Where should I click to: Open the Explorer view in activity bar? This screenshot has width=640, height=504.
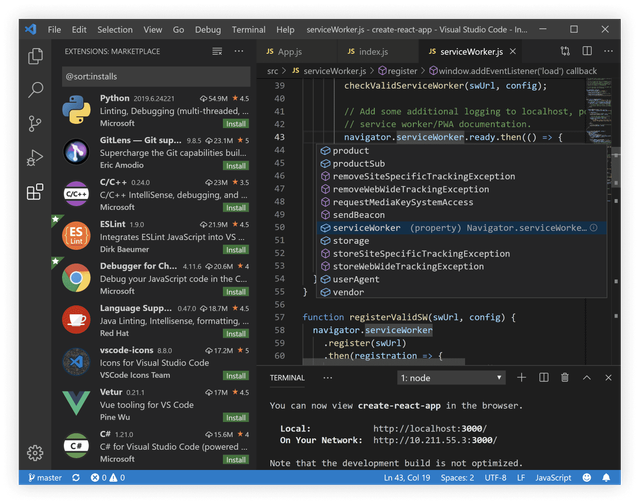[x=35, y=56]
